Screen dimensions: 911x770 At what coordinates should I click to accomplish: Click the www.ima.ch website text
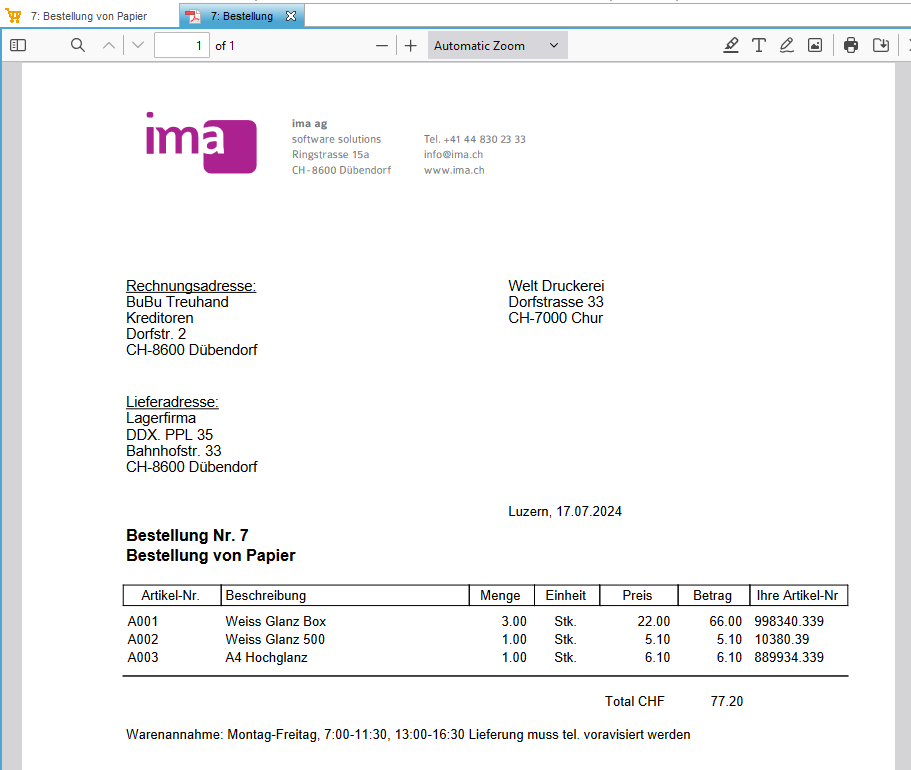click(x=454, y=170)
